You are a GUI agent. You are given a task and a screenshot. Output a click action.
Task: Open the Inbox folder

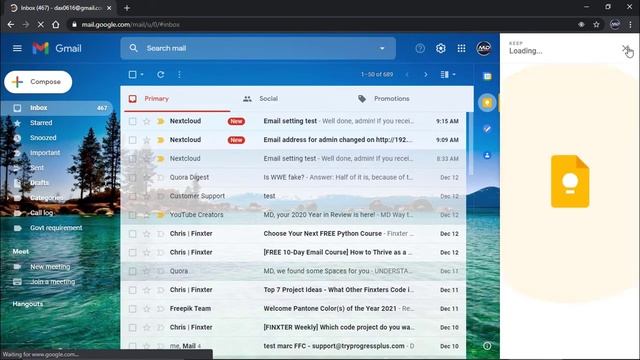coord(57,108)
